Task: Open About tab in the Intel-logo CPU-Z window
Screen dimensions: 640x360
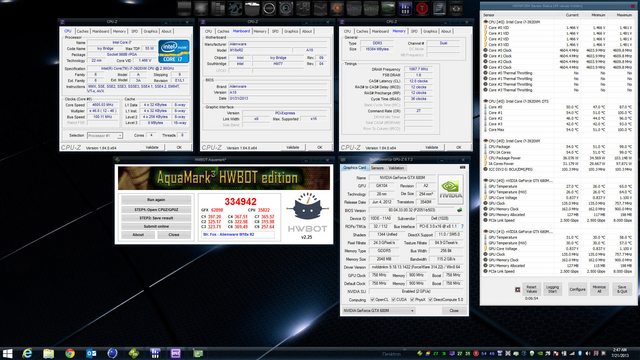Action: (x=166, y=31)
